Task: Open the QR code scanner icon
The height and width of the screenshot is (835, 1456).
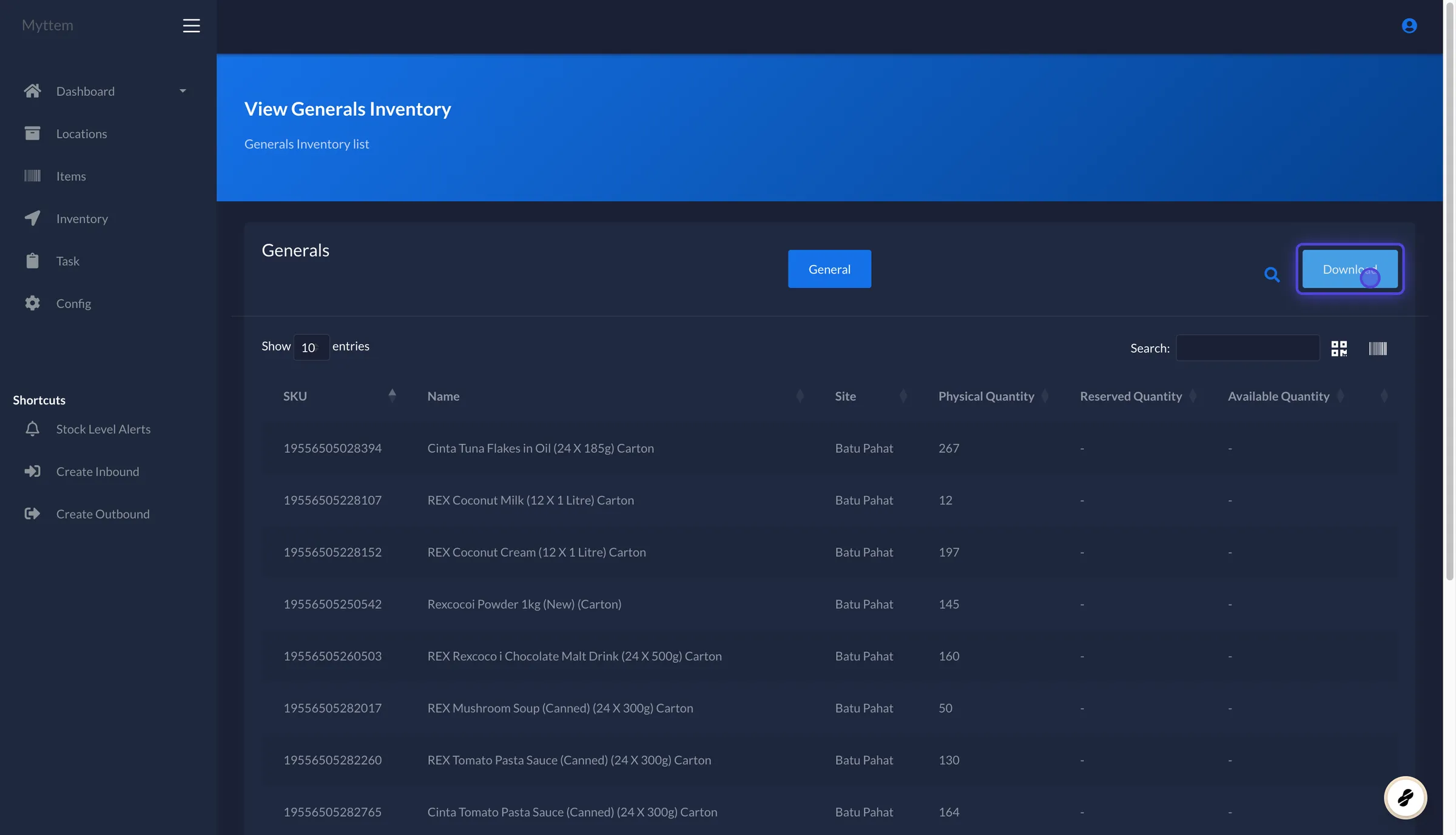Action: click(1339, 348)
